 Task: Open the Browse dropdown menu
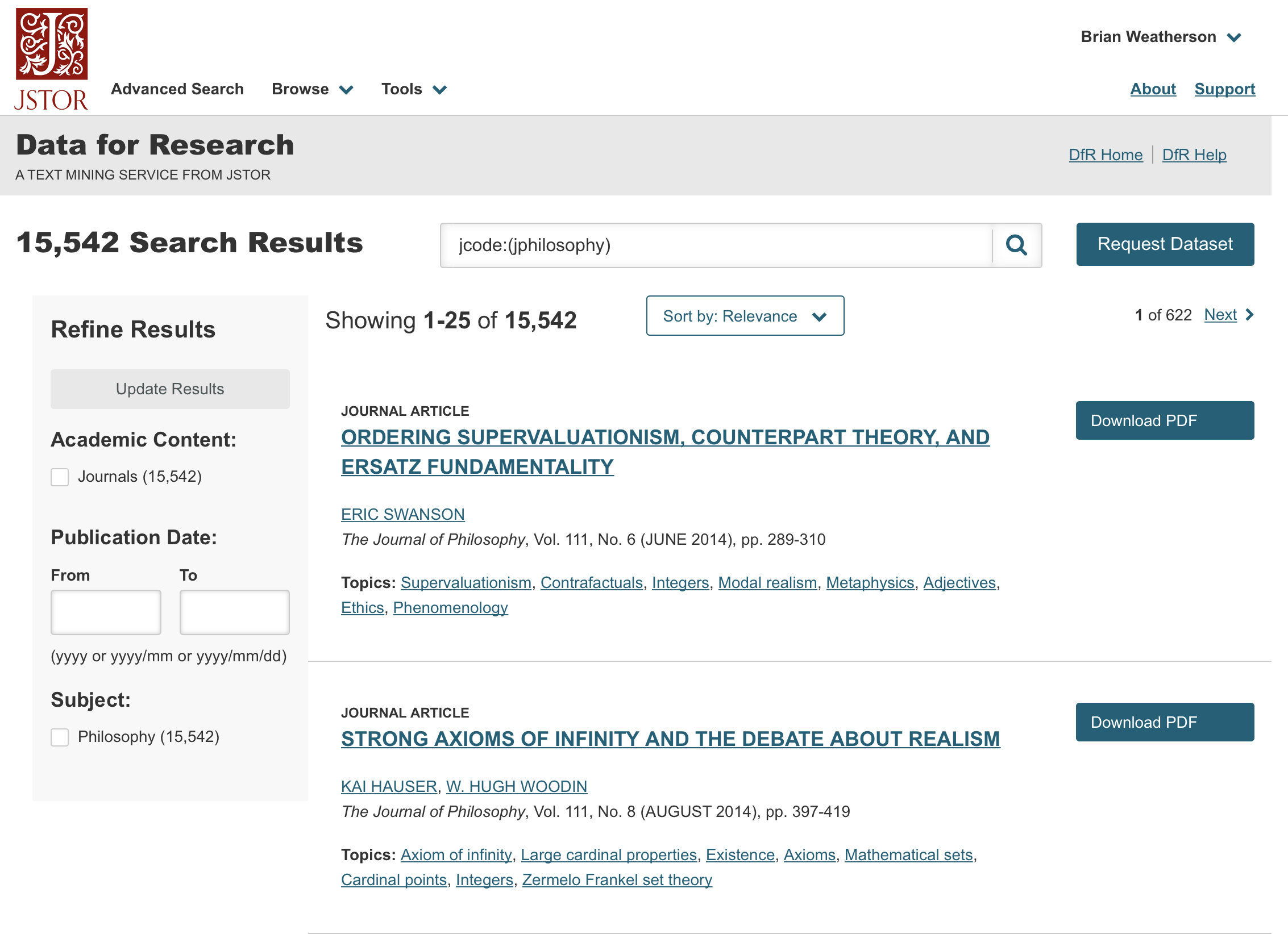(x=313, y=89)
